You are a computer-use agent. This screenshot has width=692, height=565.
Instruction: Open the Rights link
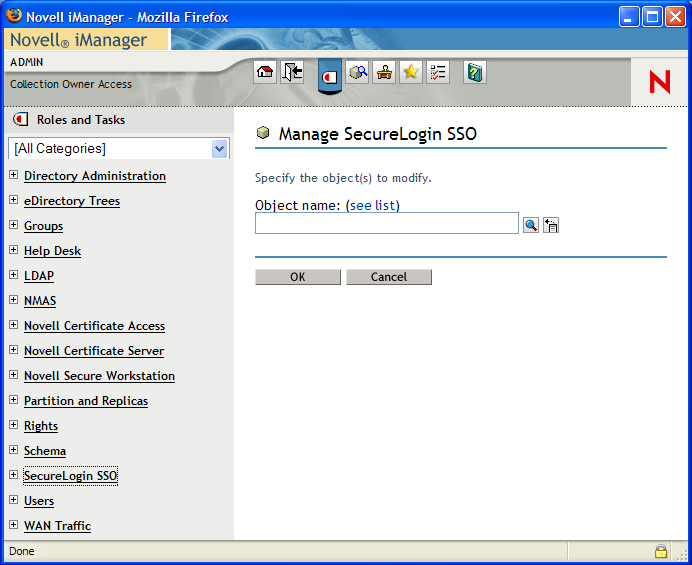(41, 426)
